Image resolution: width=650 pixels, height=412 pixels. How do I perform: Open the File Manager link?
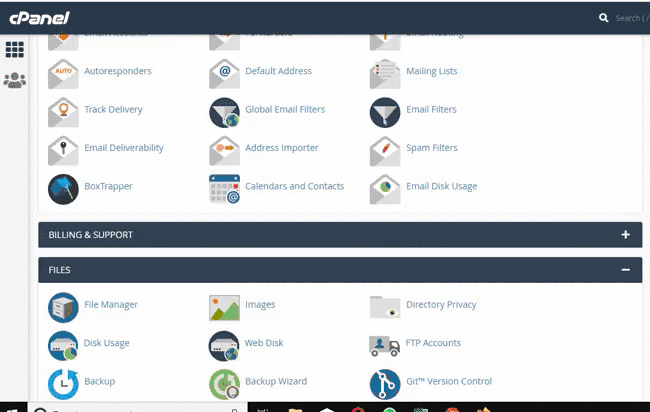coord(111,305)
